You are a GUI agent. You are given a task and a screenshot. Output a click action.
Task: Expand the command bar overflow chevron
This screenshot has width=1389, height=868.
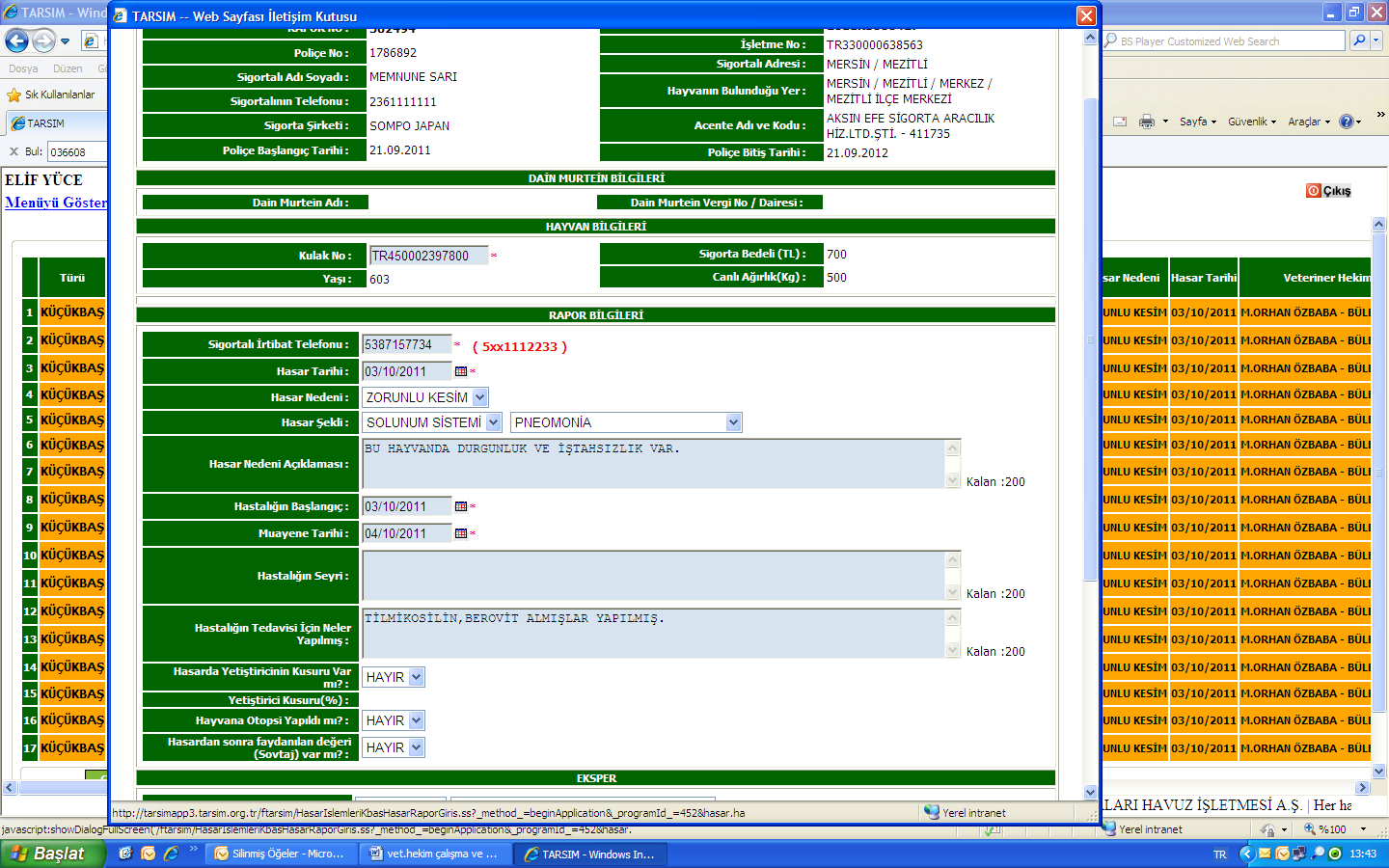(1380, 115)
